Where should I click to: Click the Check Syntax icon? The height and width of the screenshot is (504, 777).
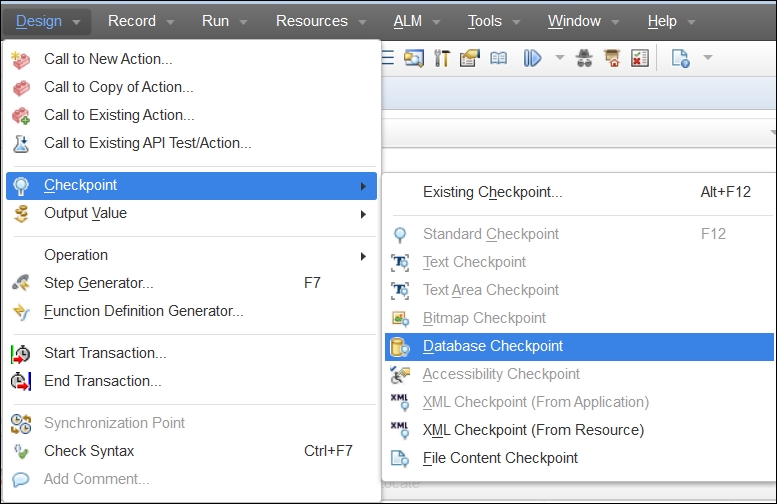[x=21, y=452]
